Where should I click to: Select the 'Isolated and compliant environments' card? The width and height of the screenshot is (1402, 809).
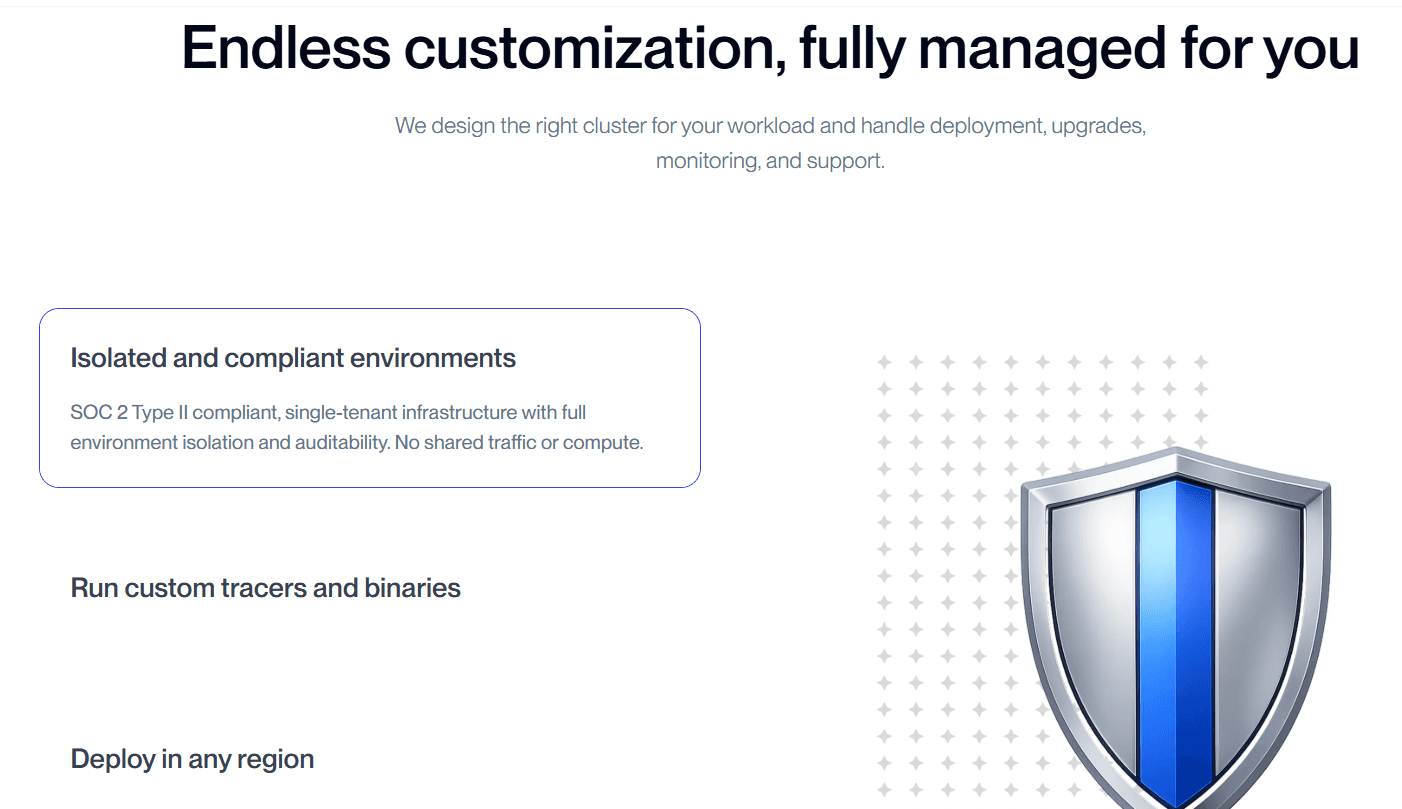click(x=370, y=398)
